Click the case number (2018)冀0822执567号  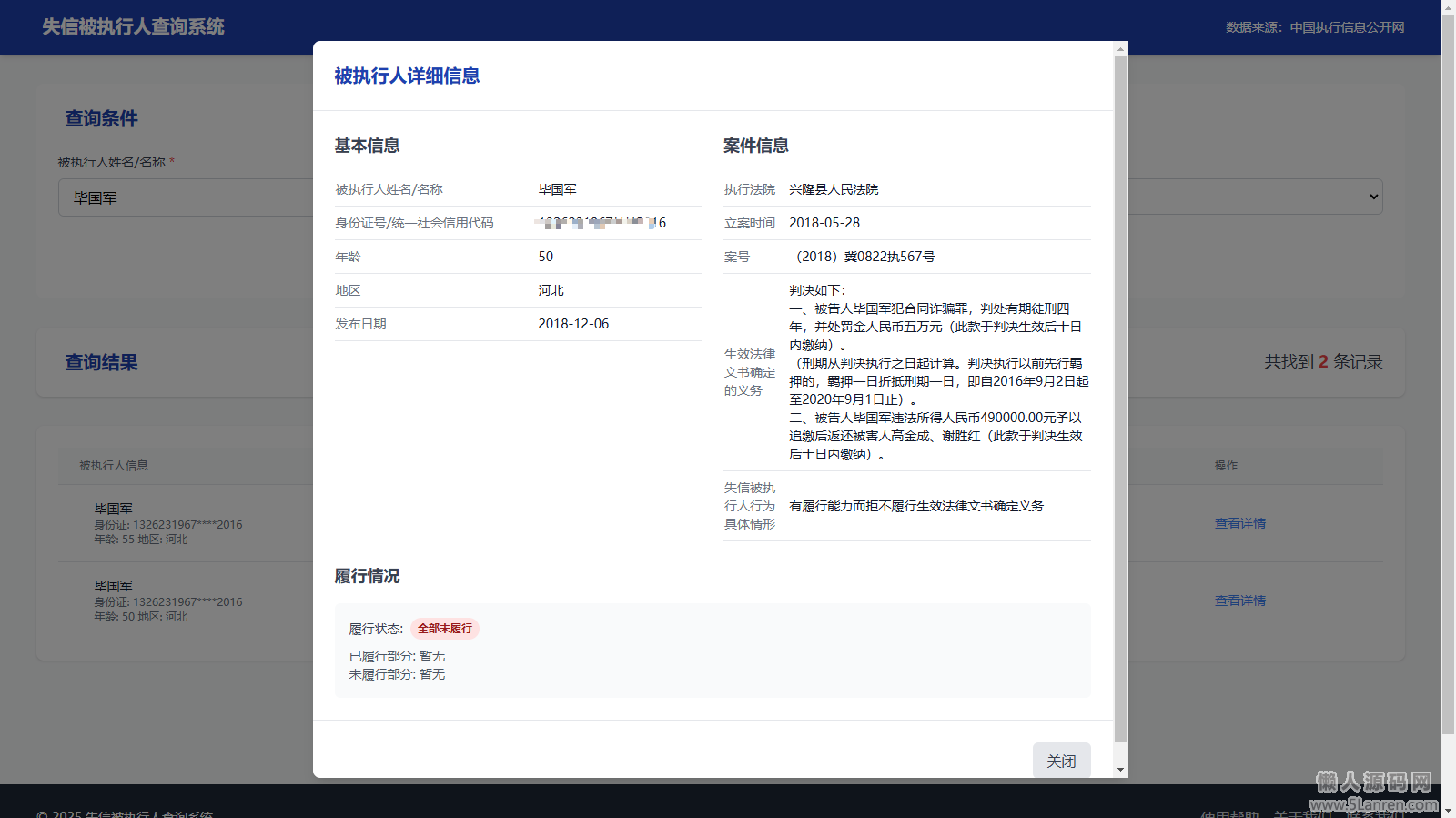coord(864,257)
